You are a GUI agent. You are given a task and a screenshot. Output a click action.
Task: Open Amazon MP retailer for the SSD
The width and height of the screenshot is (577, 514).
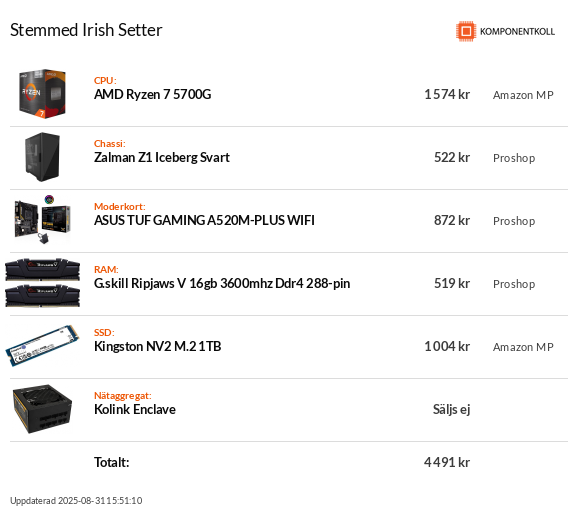click(523, 347)
